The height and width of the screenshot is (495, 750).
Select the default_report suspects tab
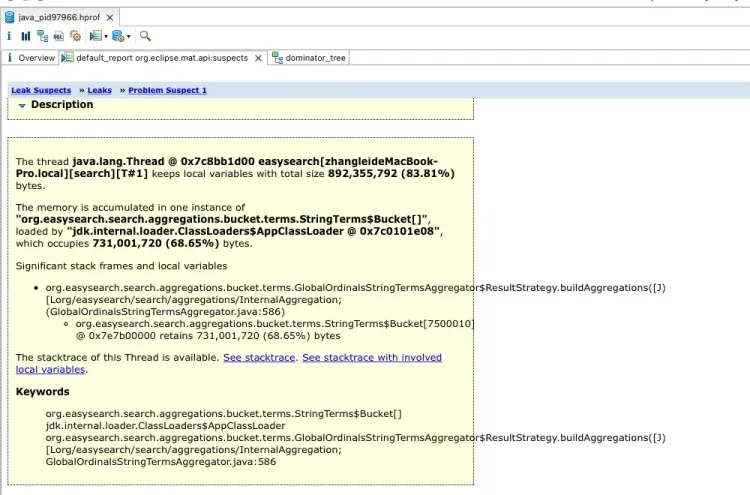coord(162,58)
